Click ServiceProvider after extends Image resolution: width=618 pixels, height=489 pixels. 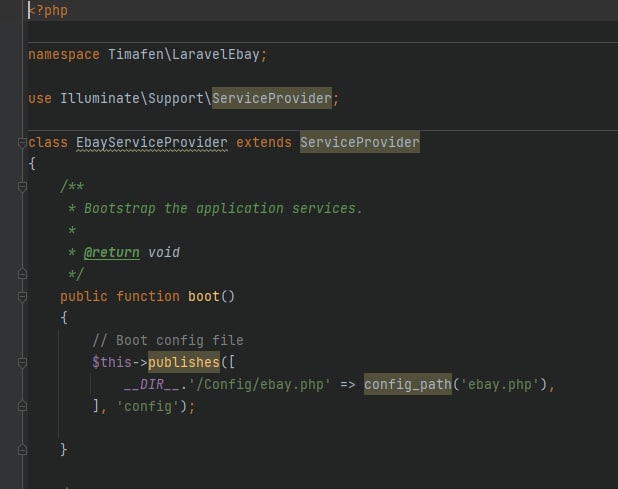360,142
